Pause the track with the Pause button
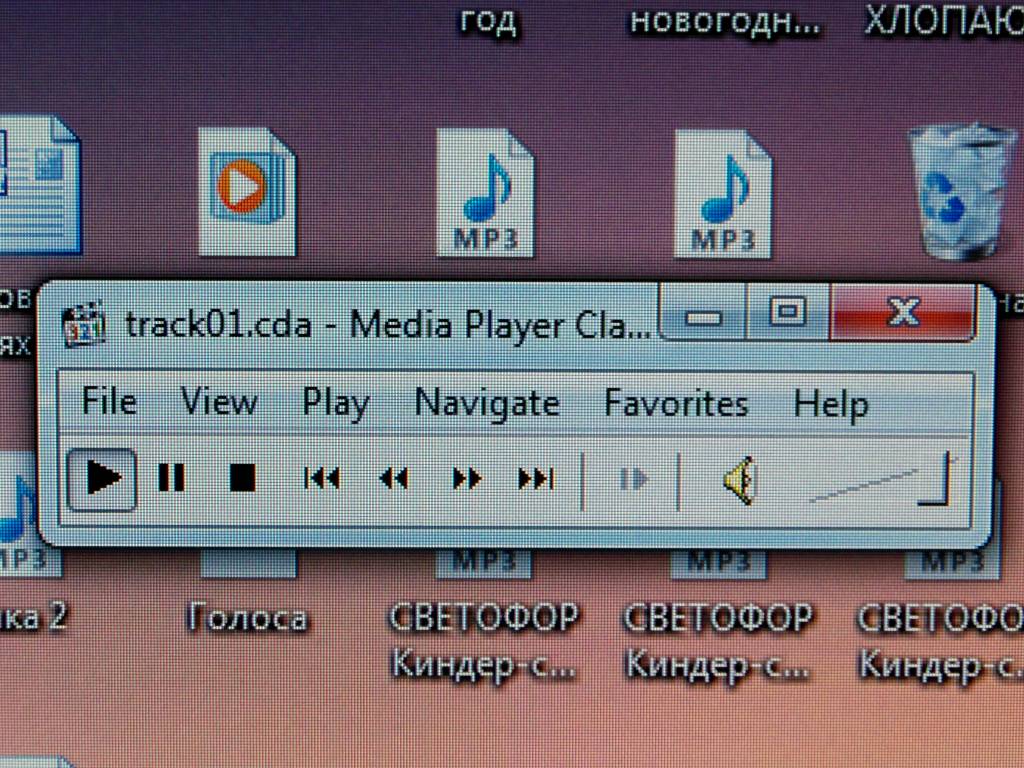This screenshot has width=1024, height=768. pos(172,479)
